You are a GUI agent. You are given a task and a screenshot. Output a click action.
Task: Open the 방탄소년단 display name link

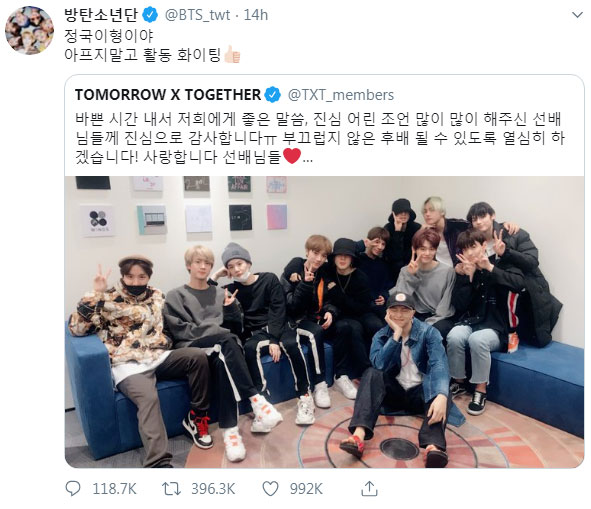click(x=102, y=15)
